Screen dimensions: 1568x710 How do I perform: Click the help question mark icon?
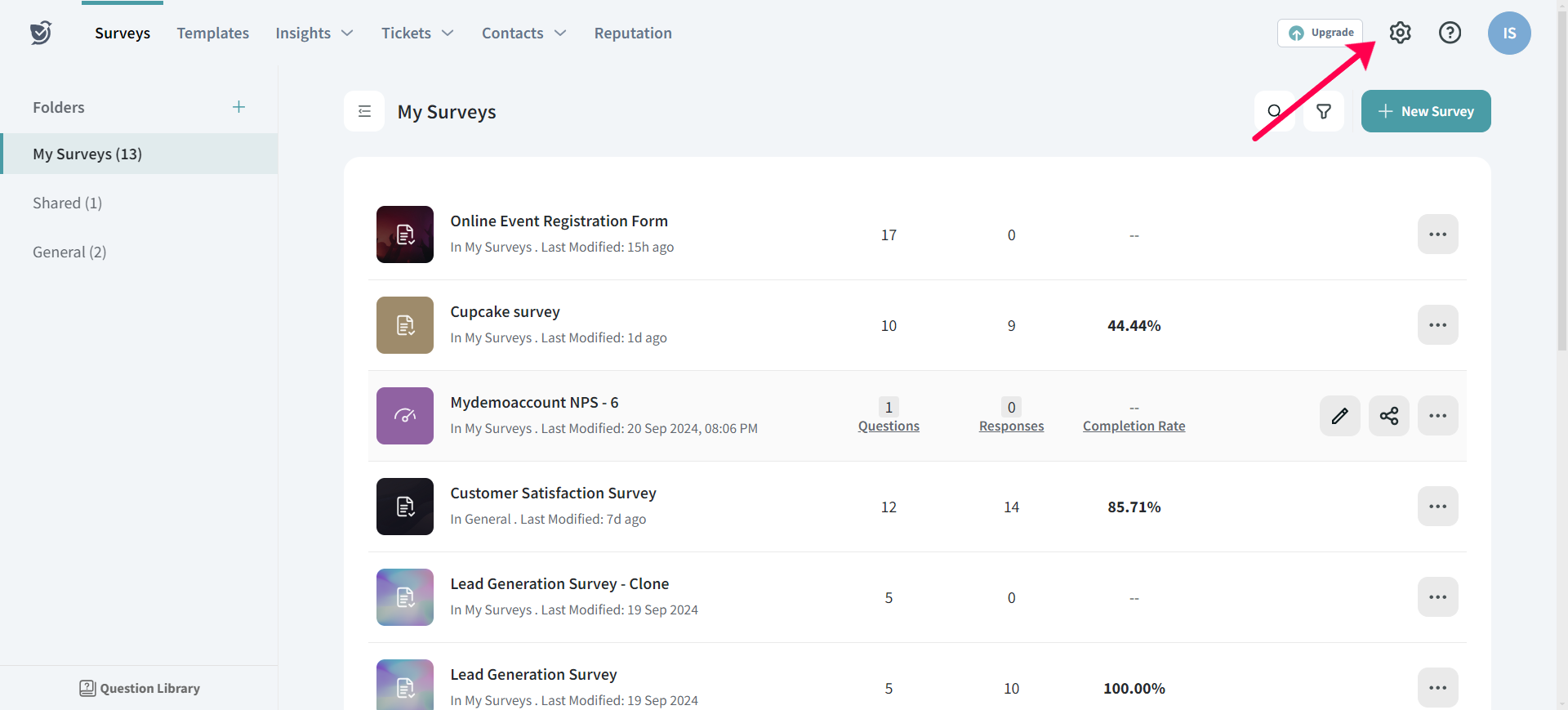1450,33
